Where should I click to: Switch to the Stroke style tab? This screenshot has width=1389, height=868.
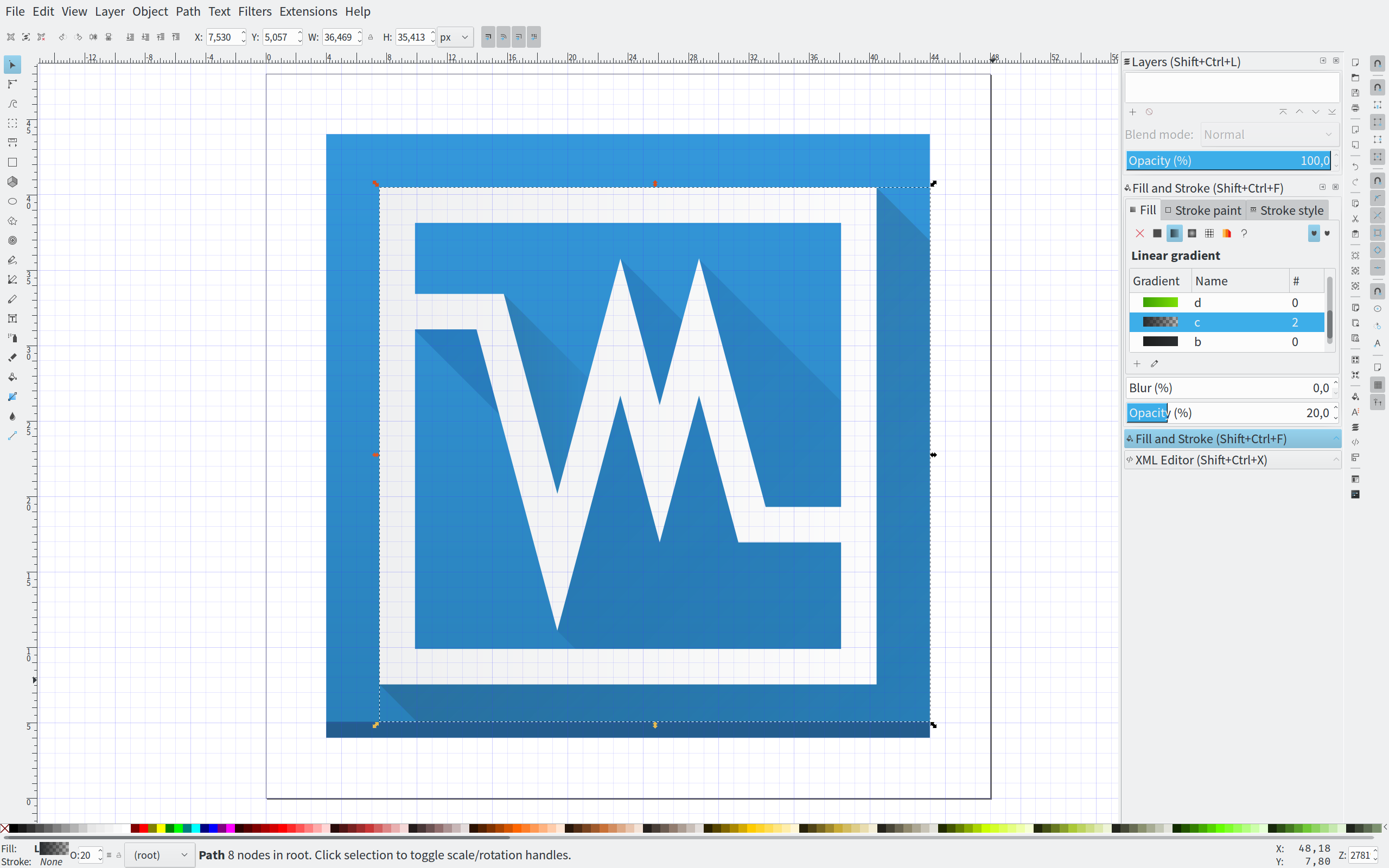click(1287, 210)
